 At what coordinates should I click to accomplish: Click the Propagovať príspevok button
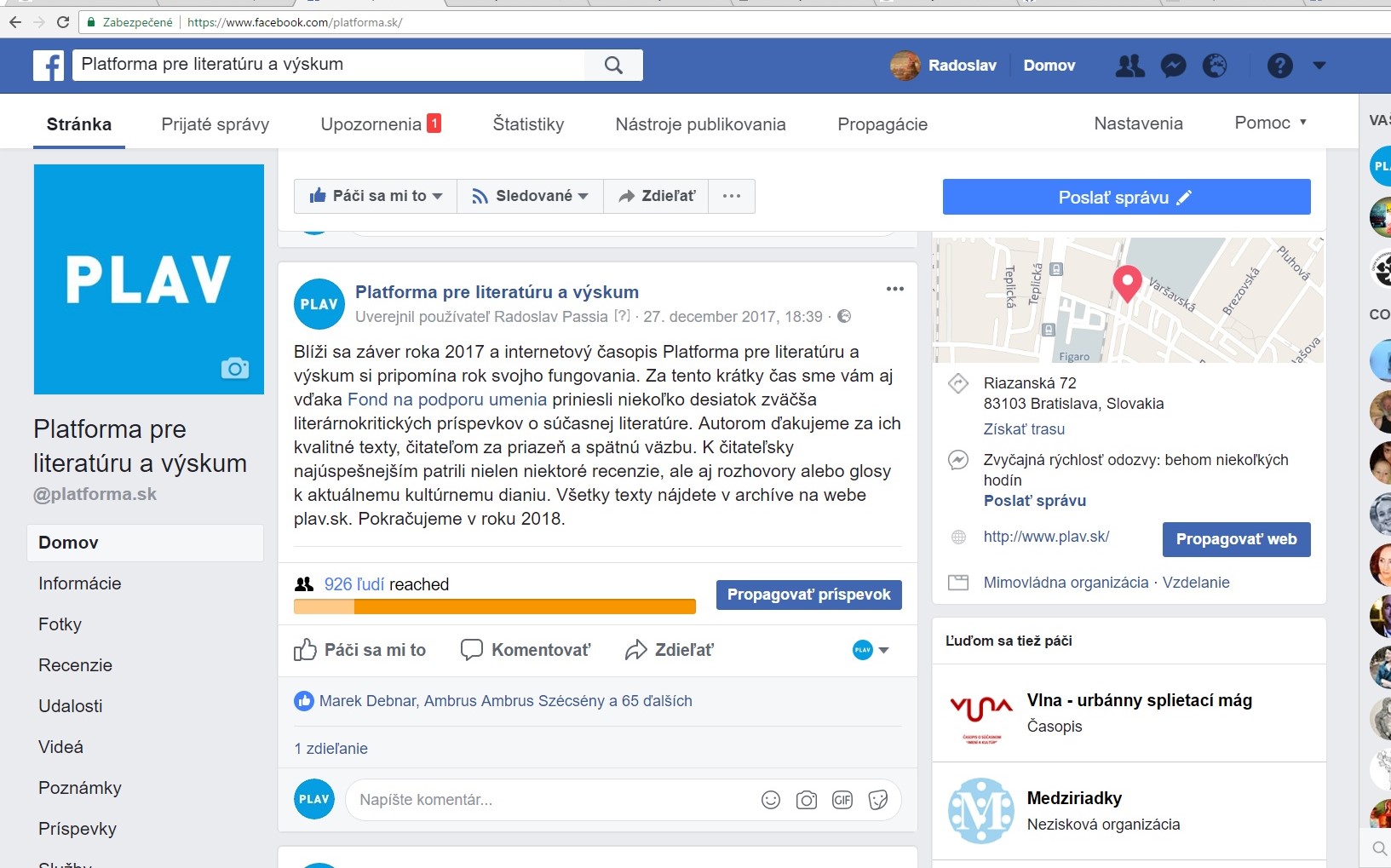point(808,595)
